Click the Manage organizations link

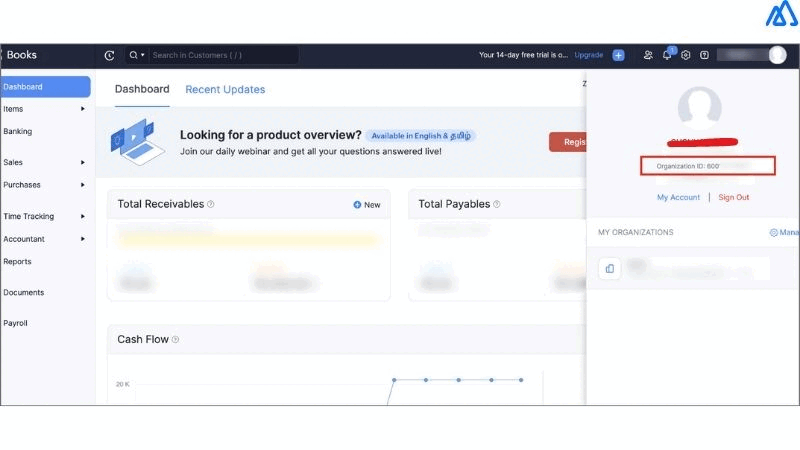point(784,232)
